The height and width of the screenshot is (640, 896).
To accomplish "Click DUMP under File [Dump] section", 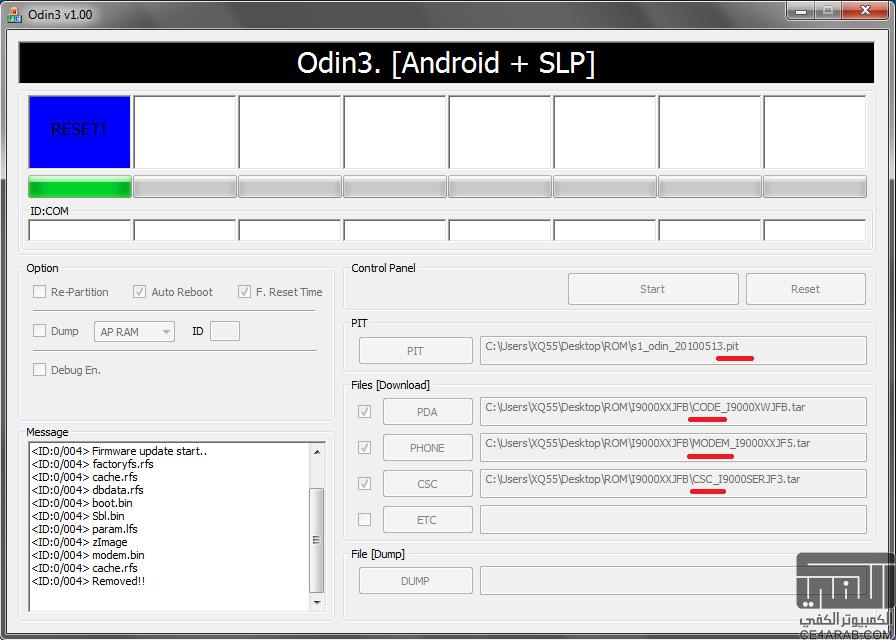I will (415, 580).
